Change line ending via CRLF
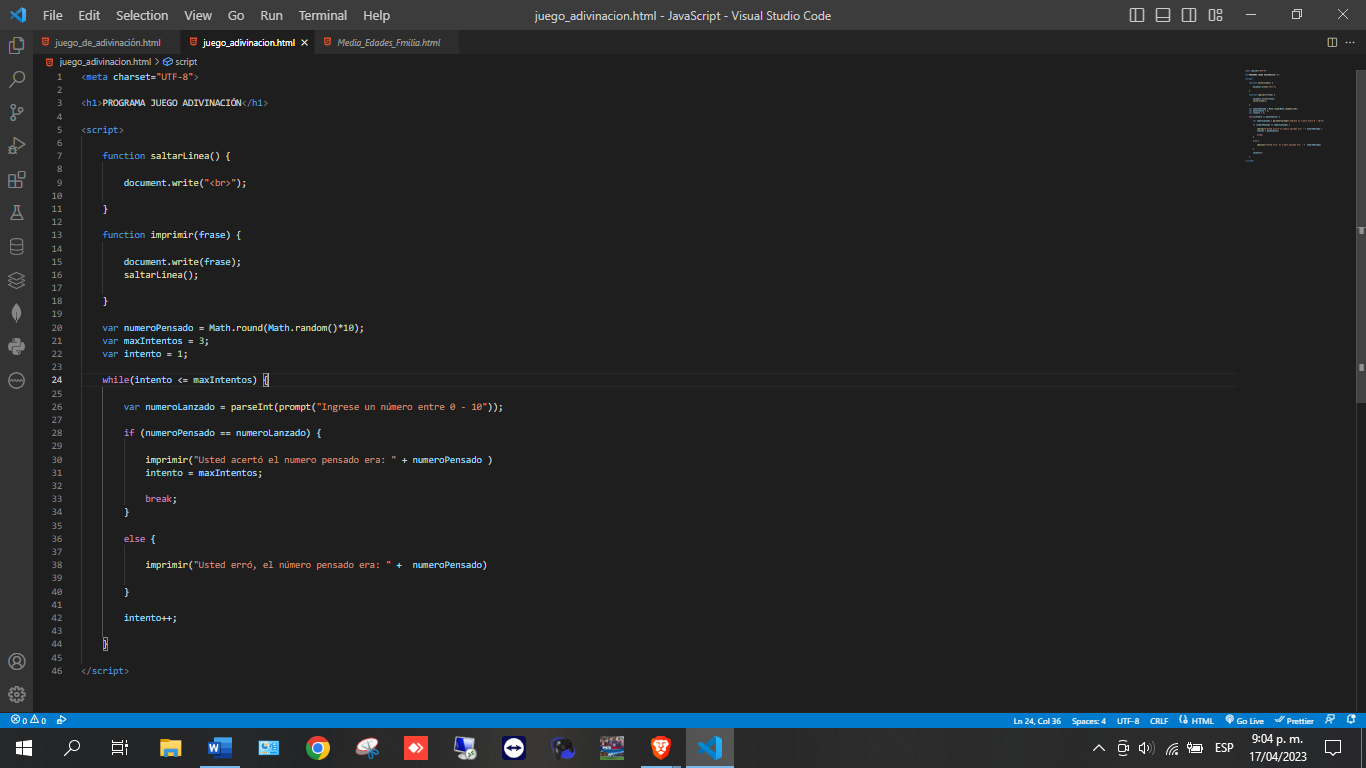 pyautogui.click(x=1159, y=720)
